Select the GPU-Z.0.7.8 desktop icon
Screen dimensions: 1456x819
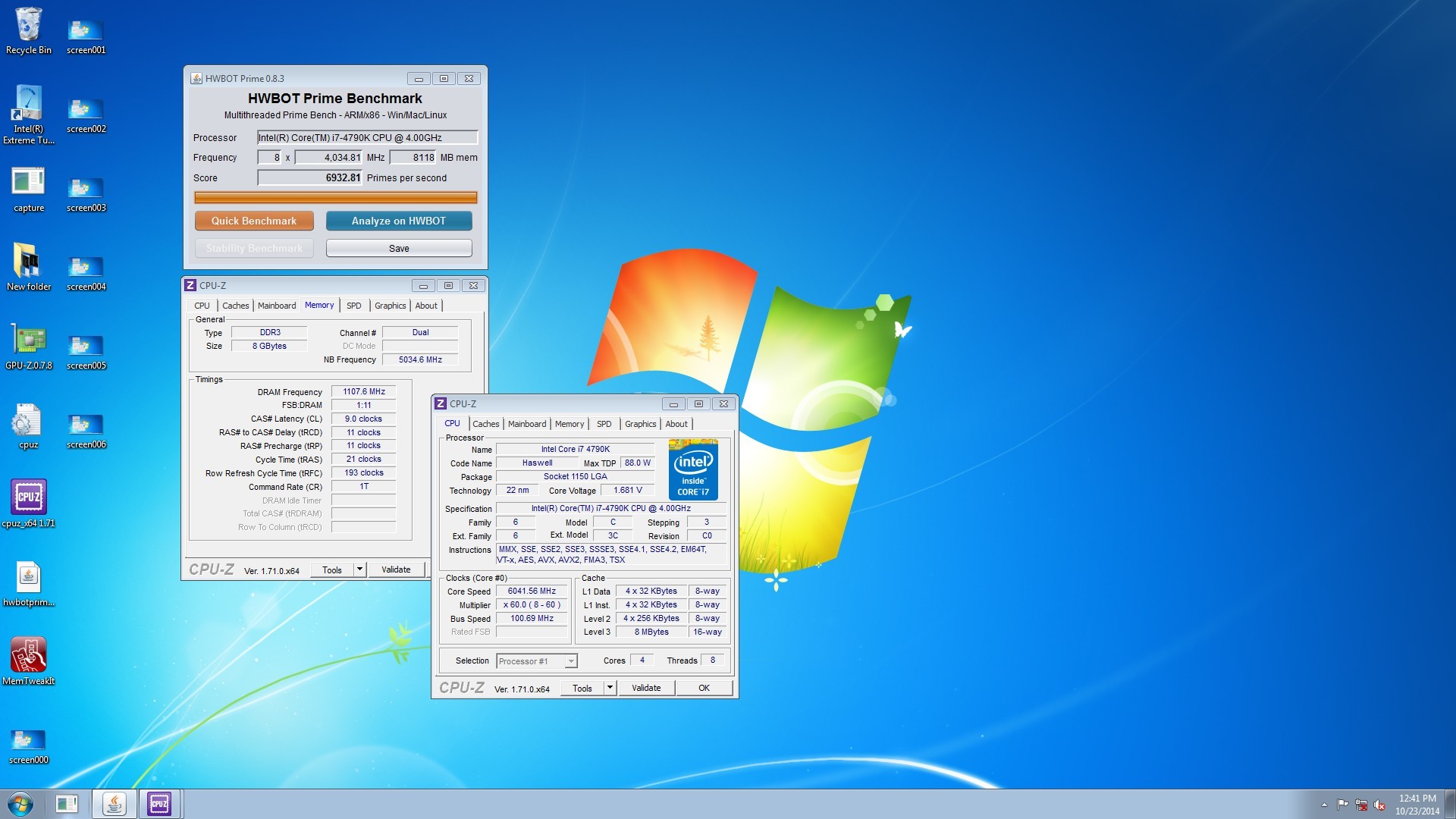29,347
